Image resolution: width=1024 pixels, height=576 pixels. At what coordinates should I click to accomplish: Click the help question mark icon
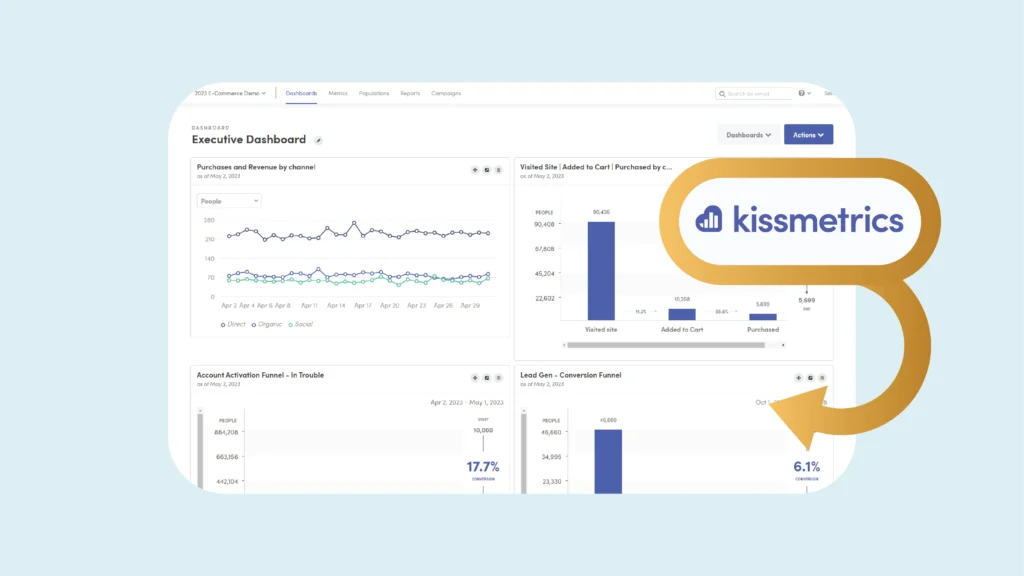coord(803,93)
